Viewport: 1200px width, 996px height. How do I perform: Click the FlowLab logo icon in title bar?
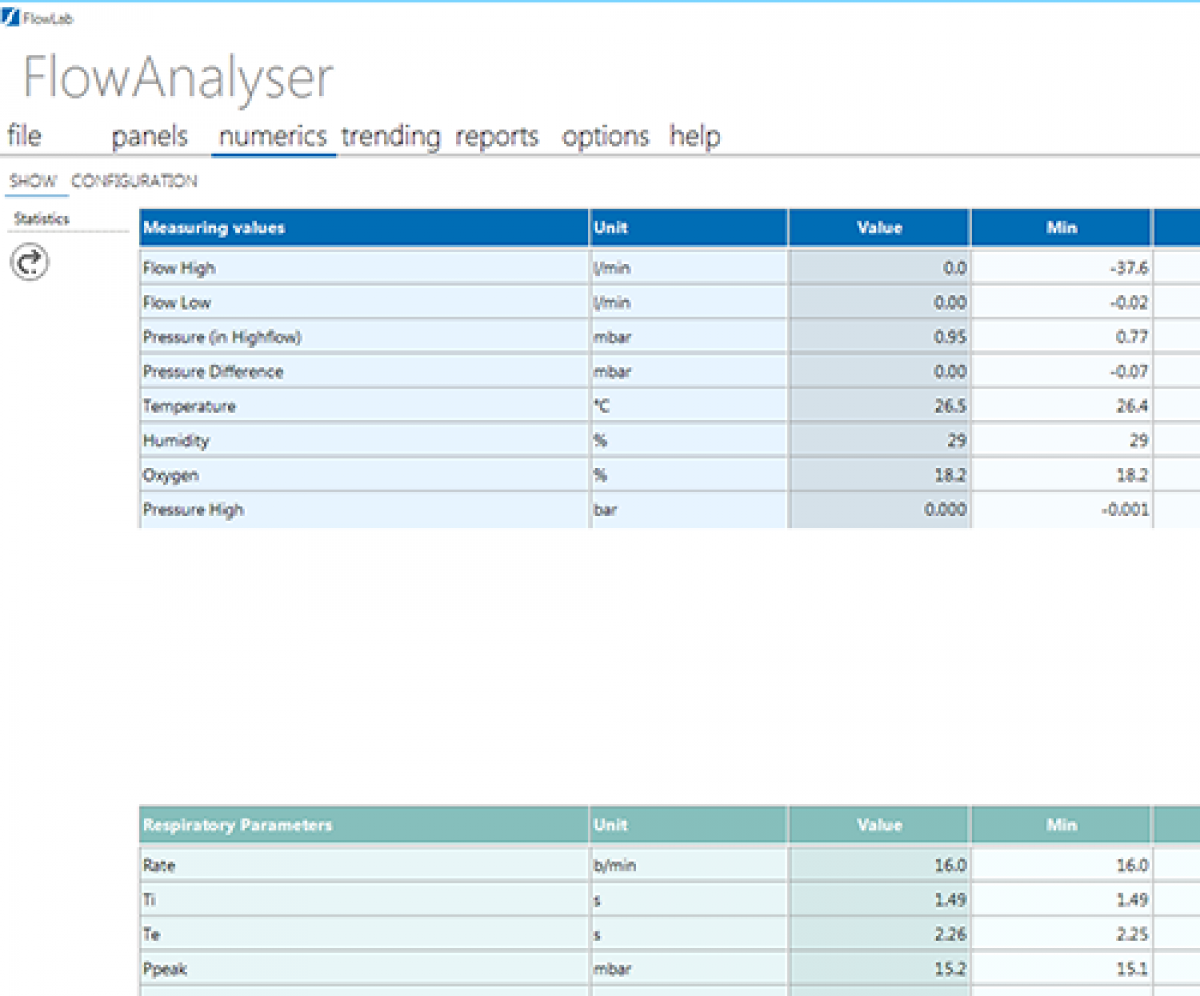pos(11,18)
